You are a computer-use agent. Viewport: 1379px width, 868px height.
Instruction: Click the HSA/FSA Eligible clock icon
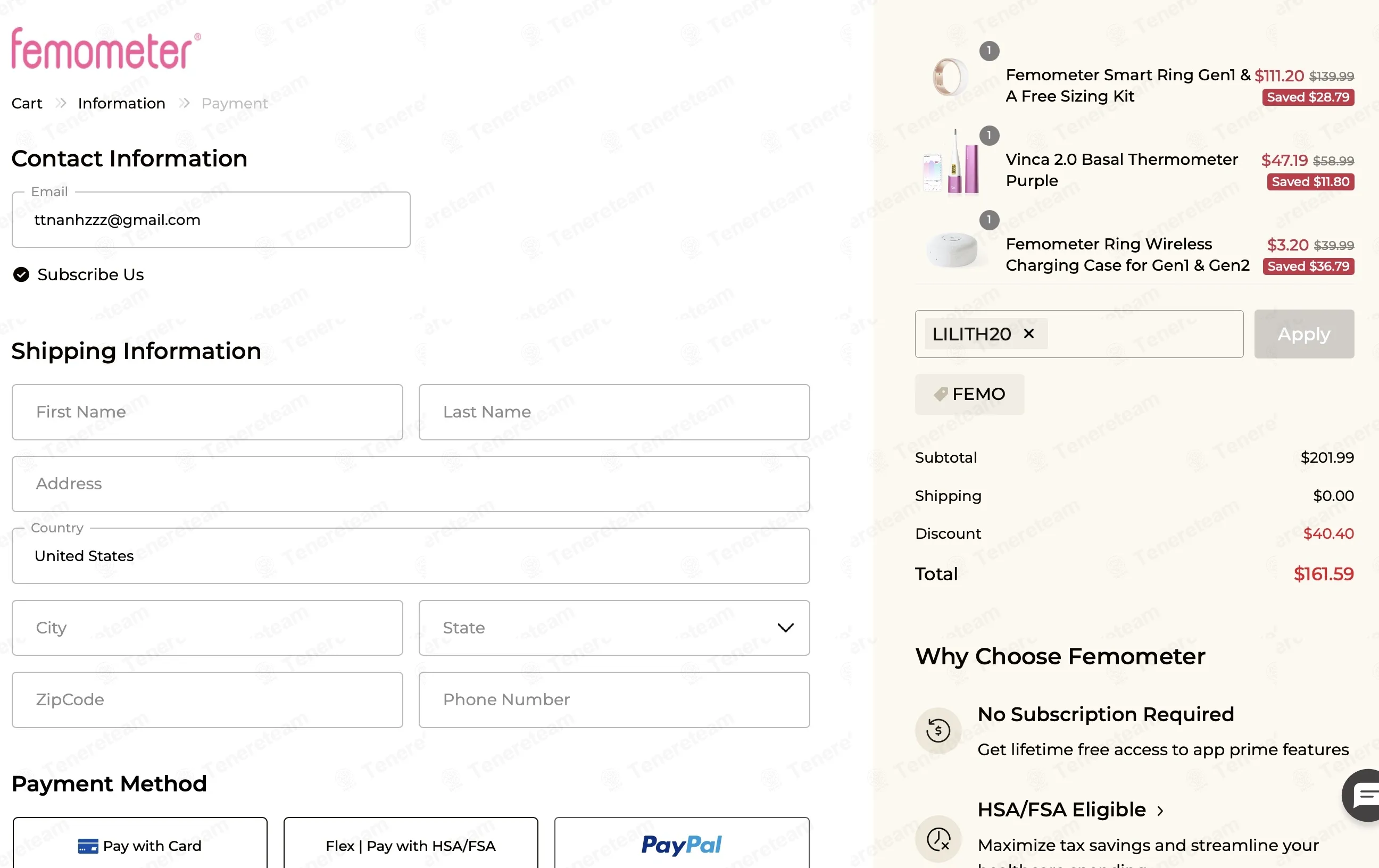tap(938, 839)
